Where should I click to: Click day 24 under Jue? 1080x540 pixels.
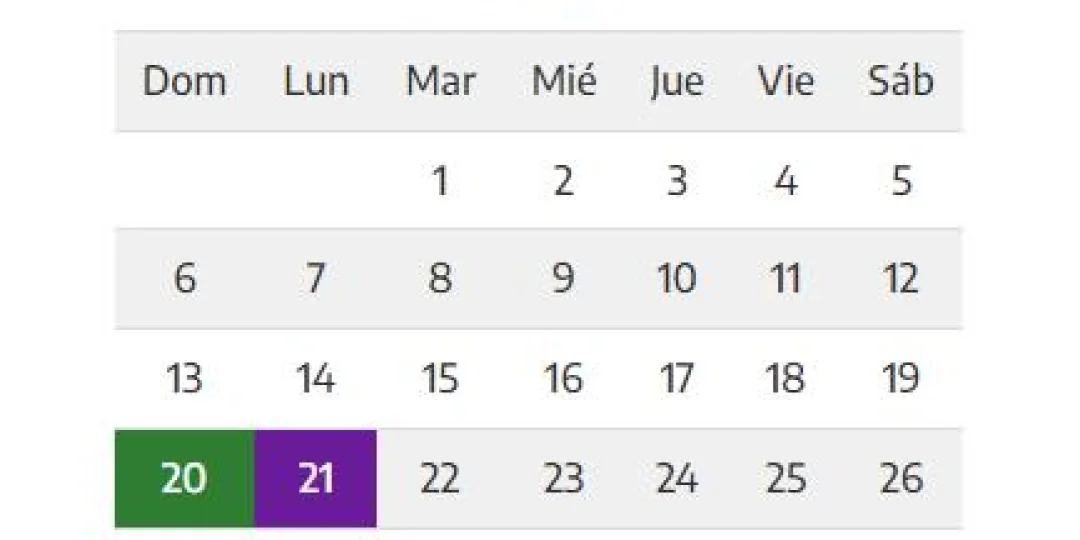point(676,479)
